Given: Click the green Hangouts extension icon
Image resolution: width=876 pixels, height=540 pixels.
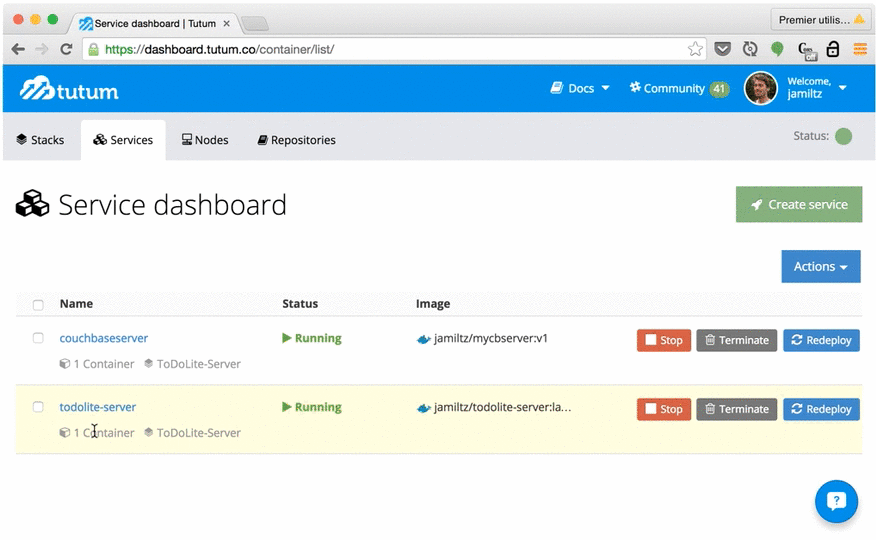Looking at the screenshot, I should pos(777,49).
